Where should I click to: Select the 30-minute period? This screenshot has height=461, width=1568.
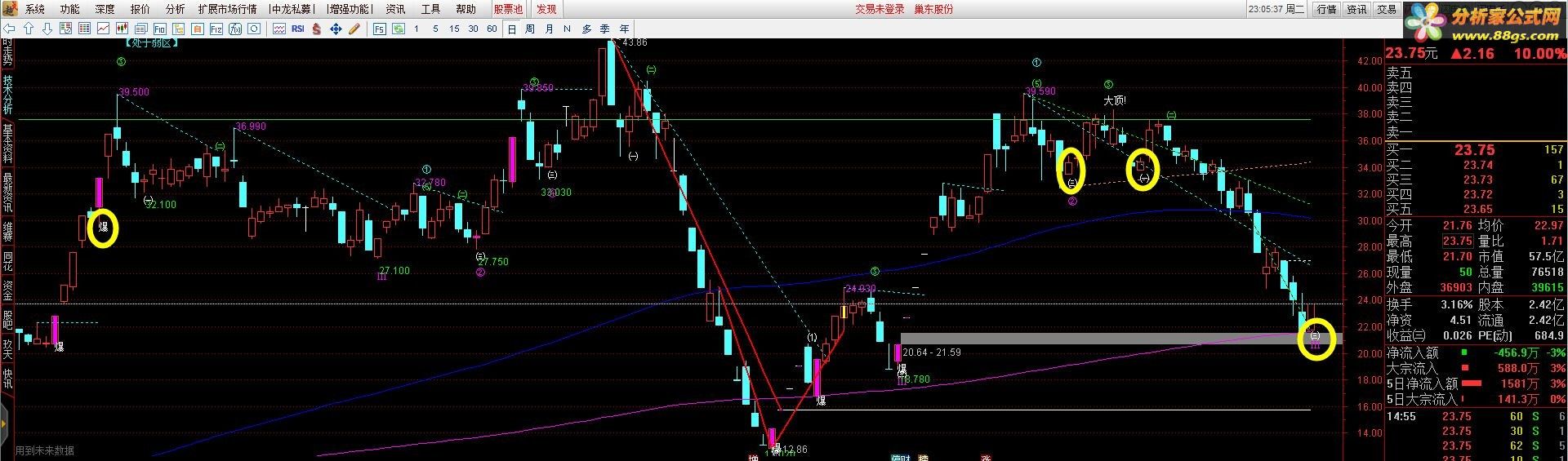pos(473,29)
